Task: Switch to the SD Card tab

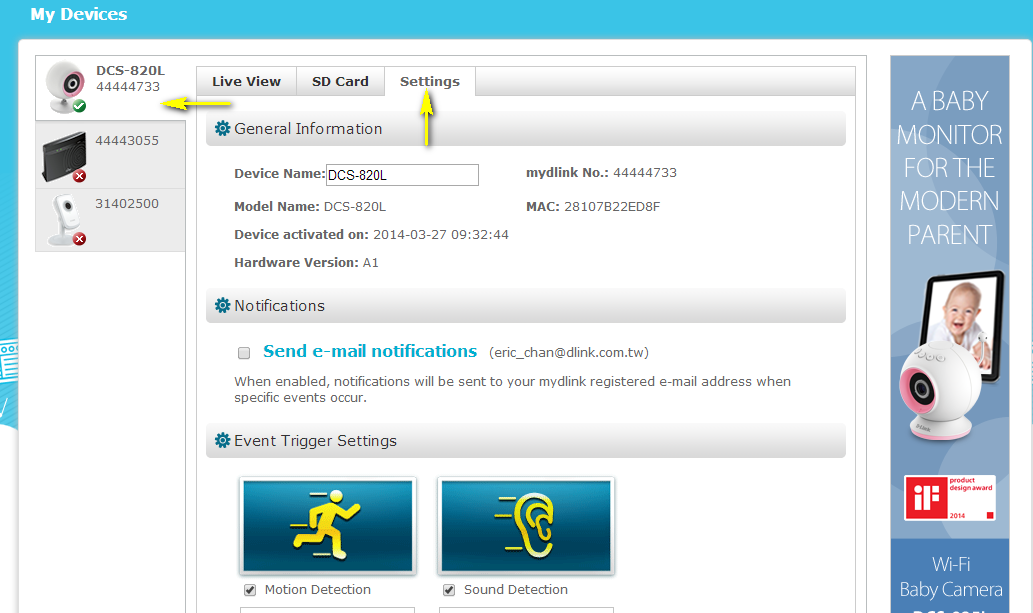Action: click(x=340, y=81)
